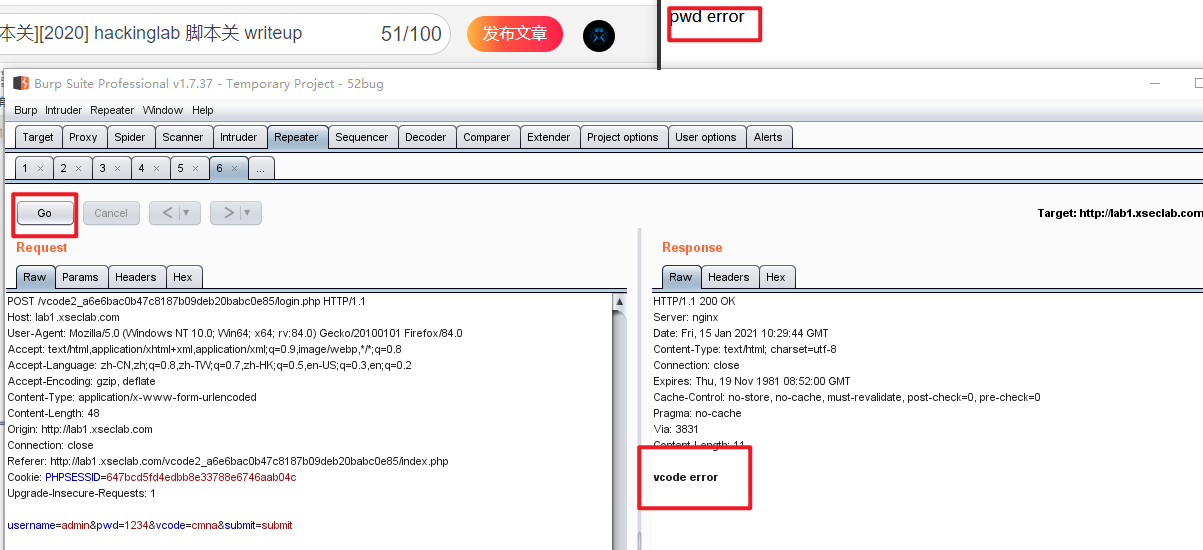Switch to the Decoder tab
The image size is (1203, 550).
point(426,137)
